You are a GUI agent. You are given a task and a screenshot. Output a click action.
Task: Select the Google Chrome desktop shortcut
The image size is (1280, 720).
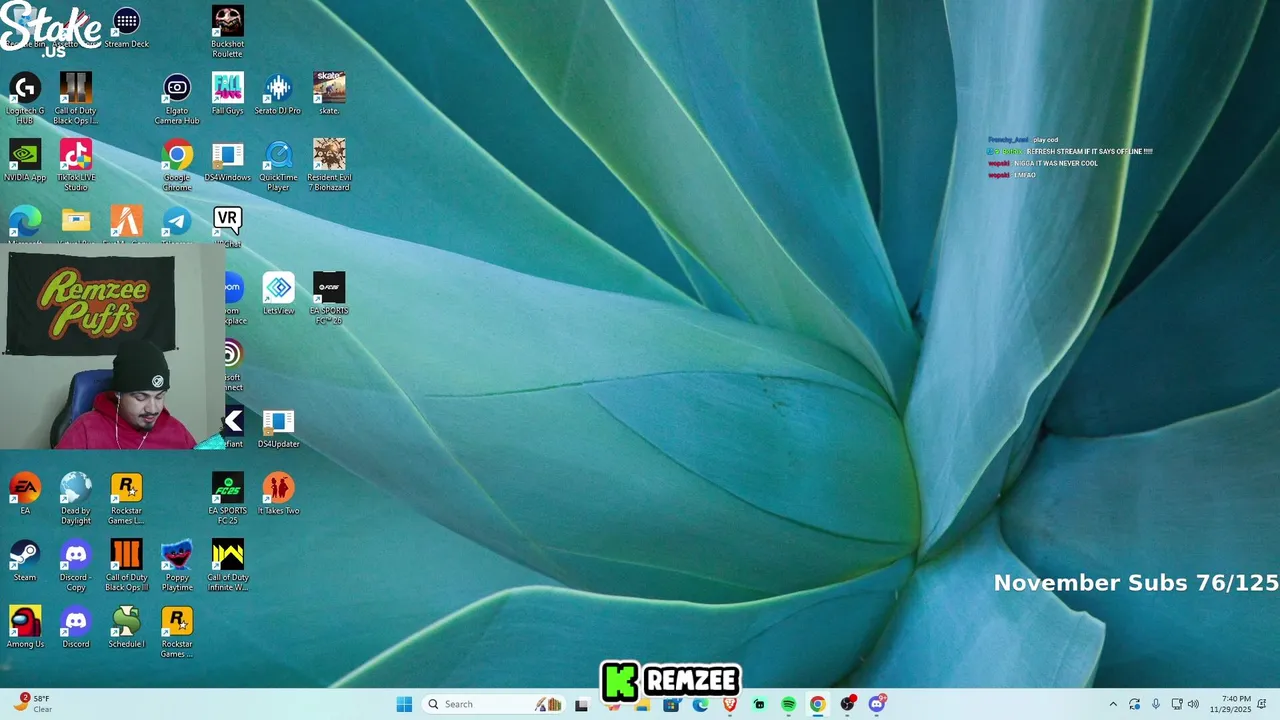click(x=177, y=166)
